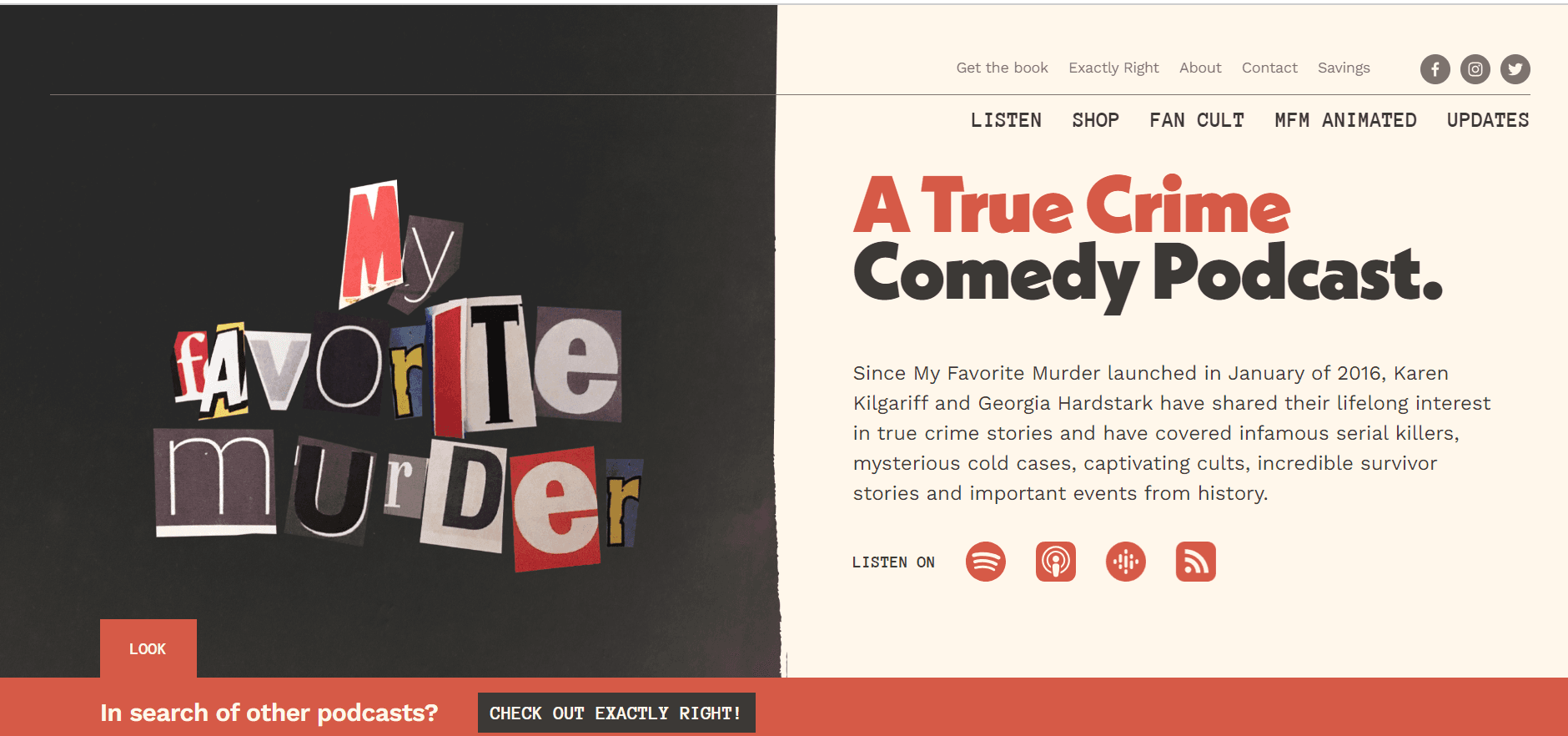Click the My Favorite Murder logo artwork
This screenshot has width=1568, height=736.
click(399, 376)
